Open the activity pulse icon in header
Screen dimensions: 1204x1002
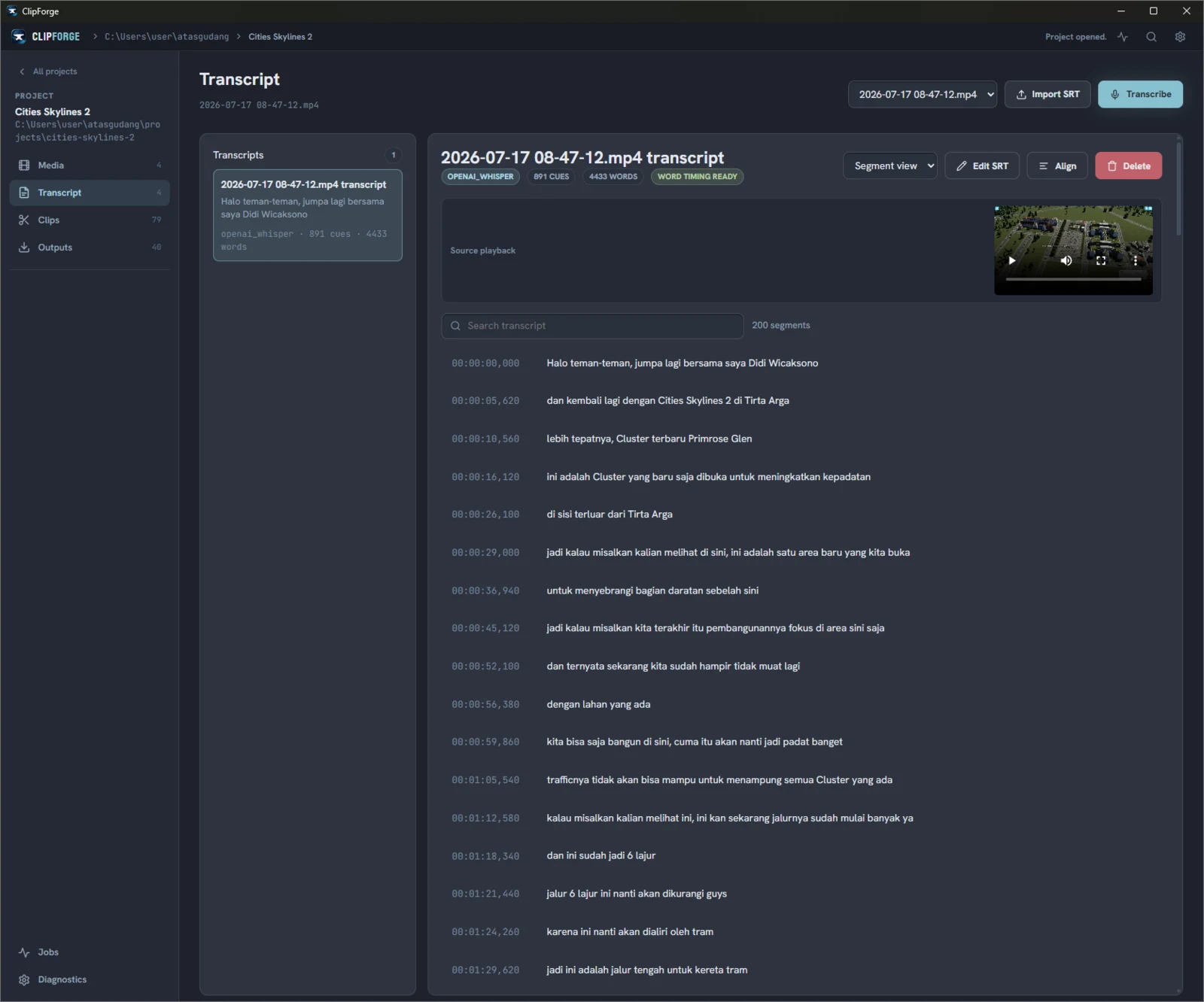tap(1123, 37)
